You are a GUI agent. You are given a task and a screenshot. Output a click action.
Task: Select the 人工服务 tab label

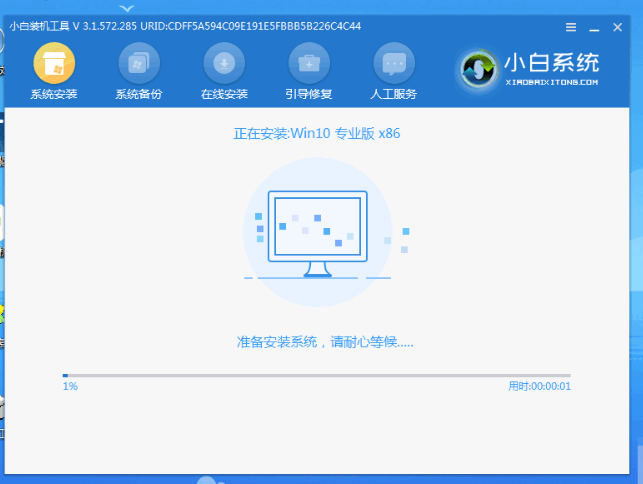pyautogui.click(x=394, y=95)
